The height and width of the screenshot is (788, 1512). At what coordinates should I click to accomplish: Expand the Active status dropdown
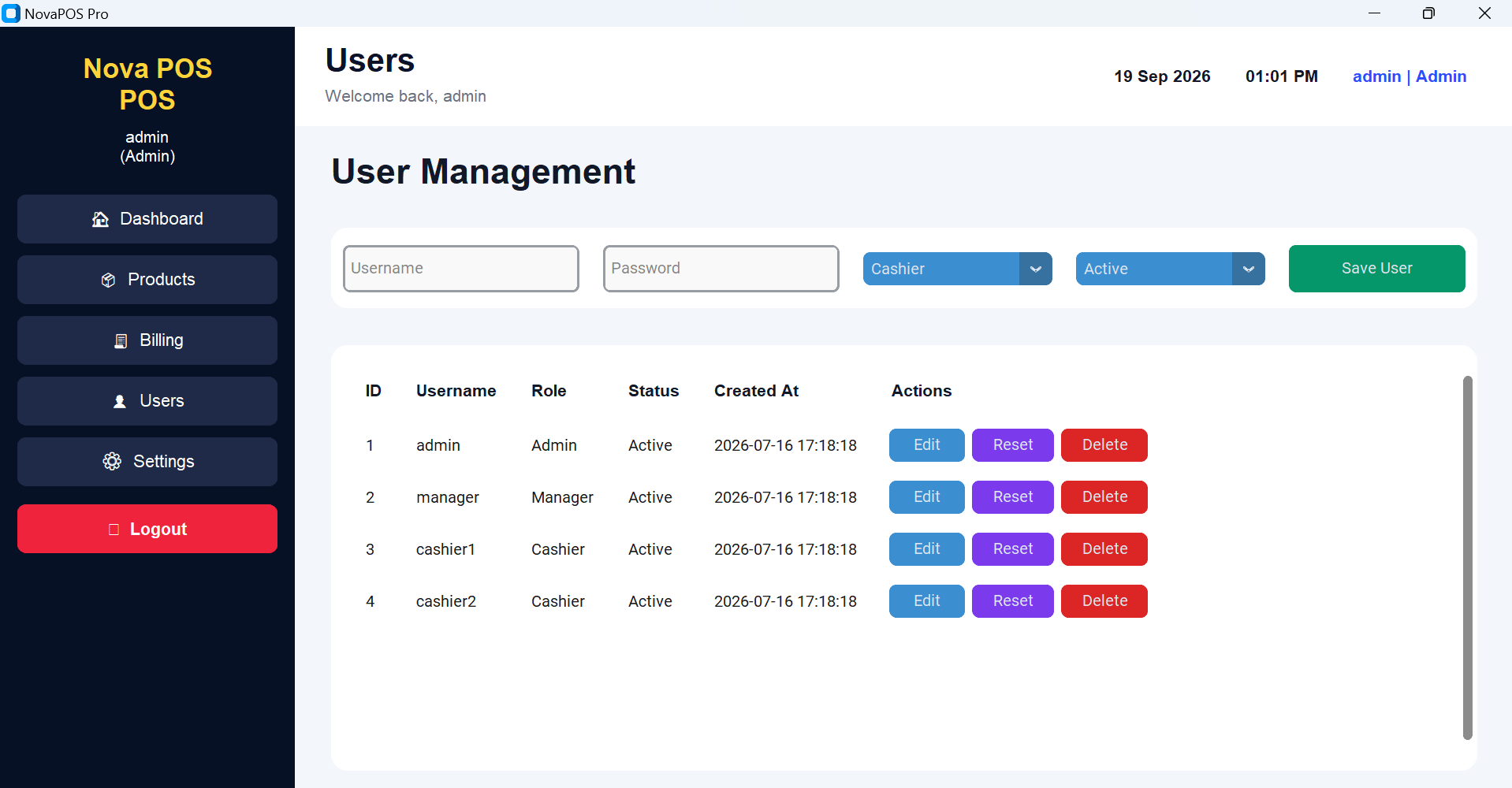tap(1171, 269)
